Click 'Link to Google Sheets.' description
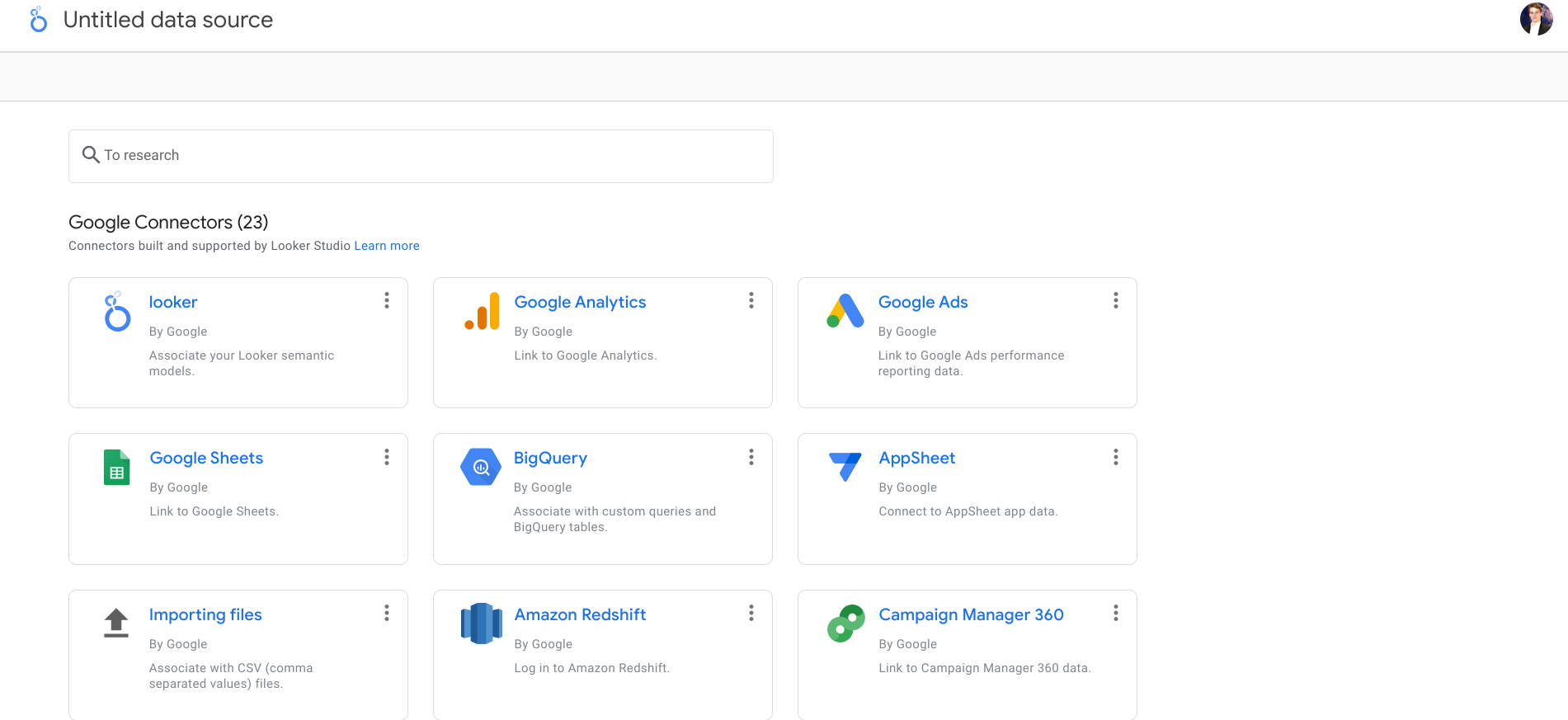 [214, 511]
